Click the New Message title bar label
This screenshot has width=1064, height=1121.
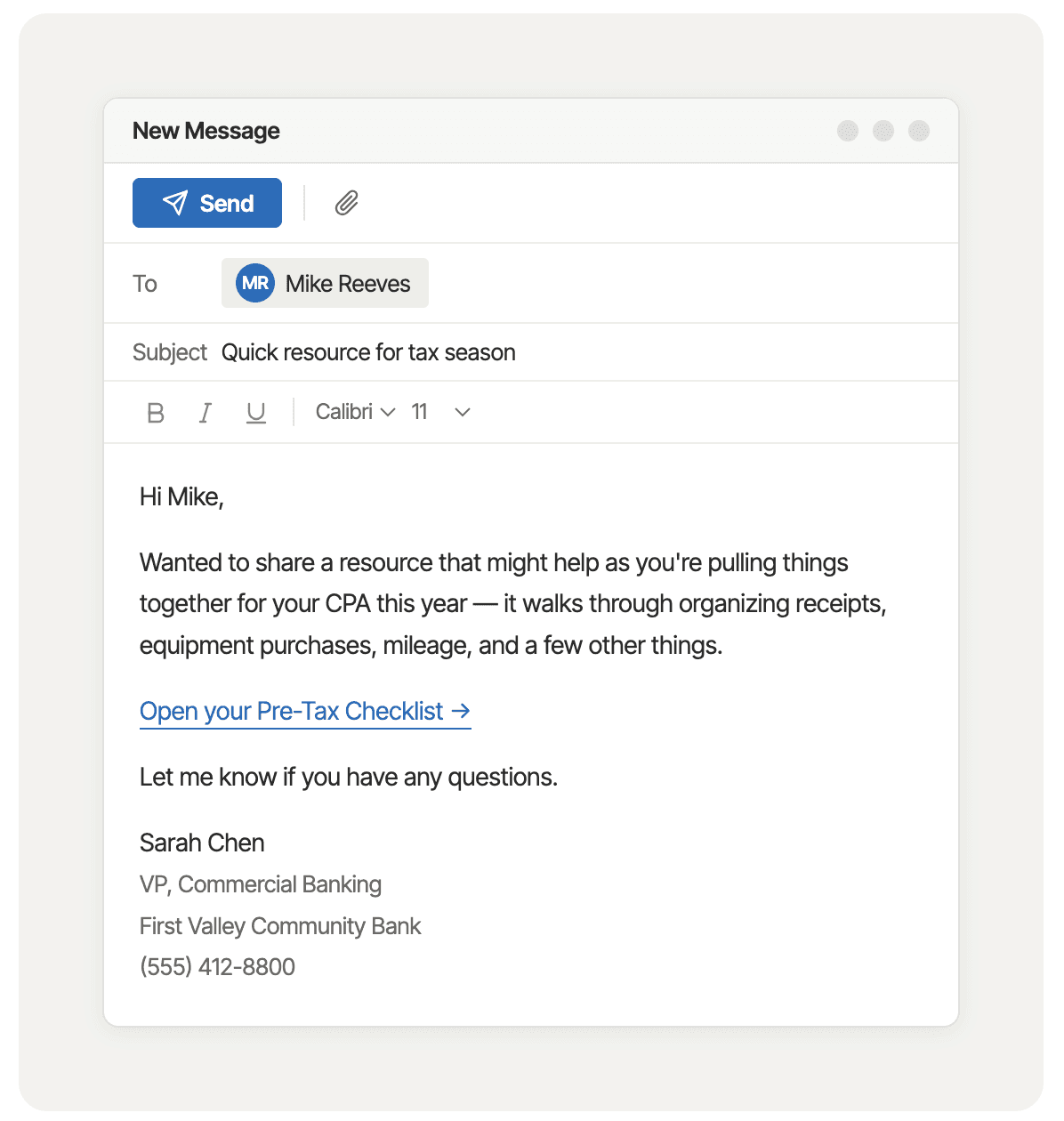206,131
